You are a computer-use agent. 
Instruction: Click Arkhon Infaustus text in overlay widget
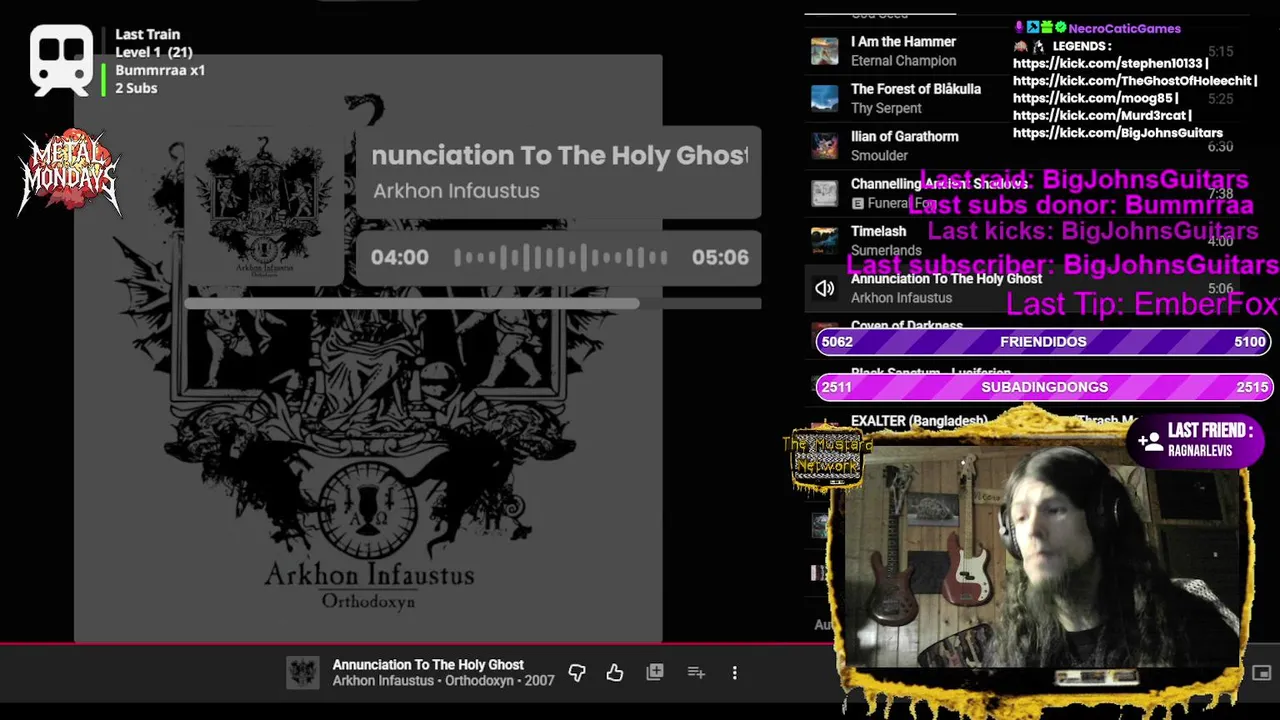point(456,191)
